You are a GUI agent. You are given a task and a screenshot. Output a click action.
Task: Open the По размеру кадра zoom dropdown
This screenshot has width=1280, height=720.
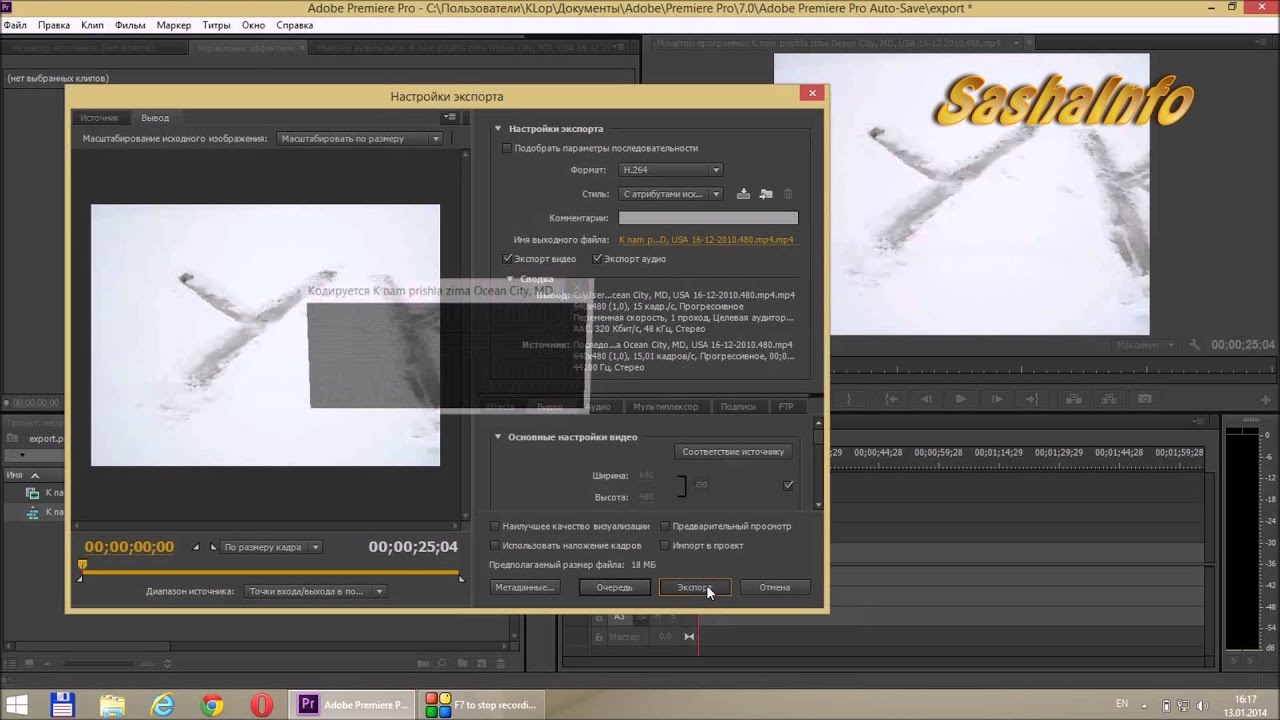tap(270, 547)
